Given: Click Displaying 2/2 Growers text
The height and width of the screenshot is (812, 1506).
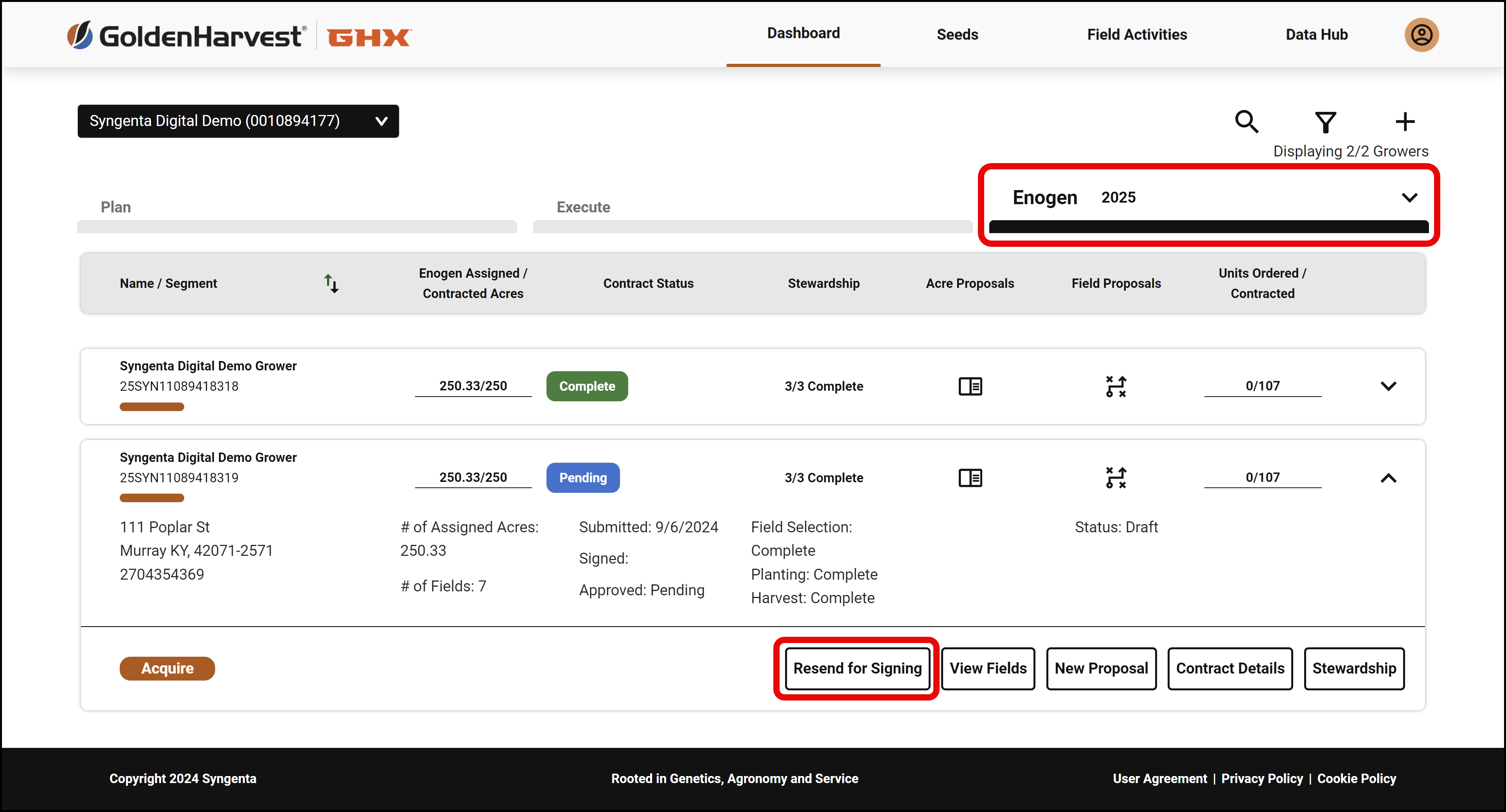Looking at the screenshot, I should pos(1350,151).
